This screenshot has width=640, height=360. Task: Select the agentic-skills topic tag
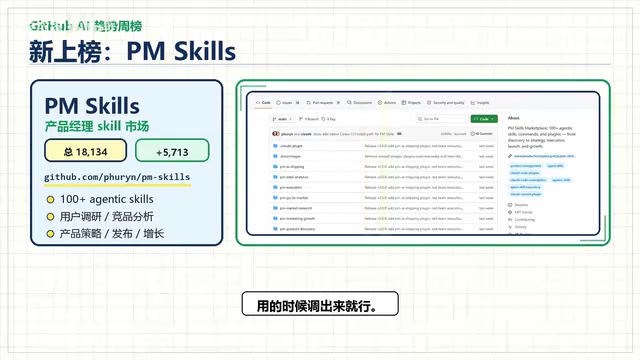562,180
